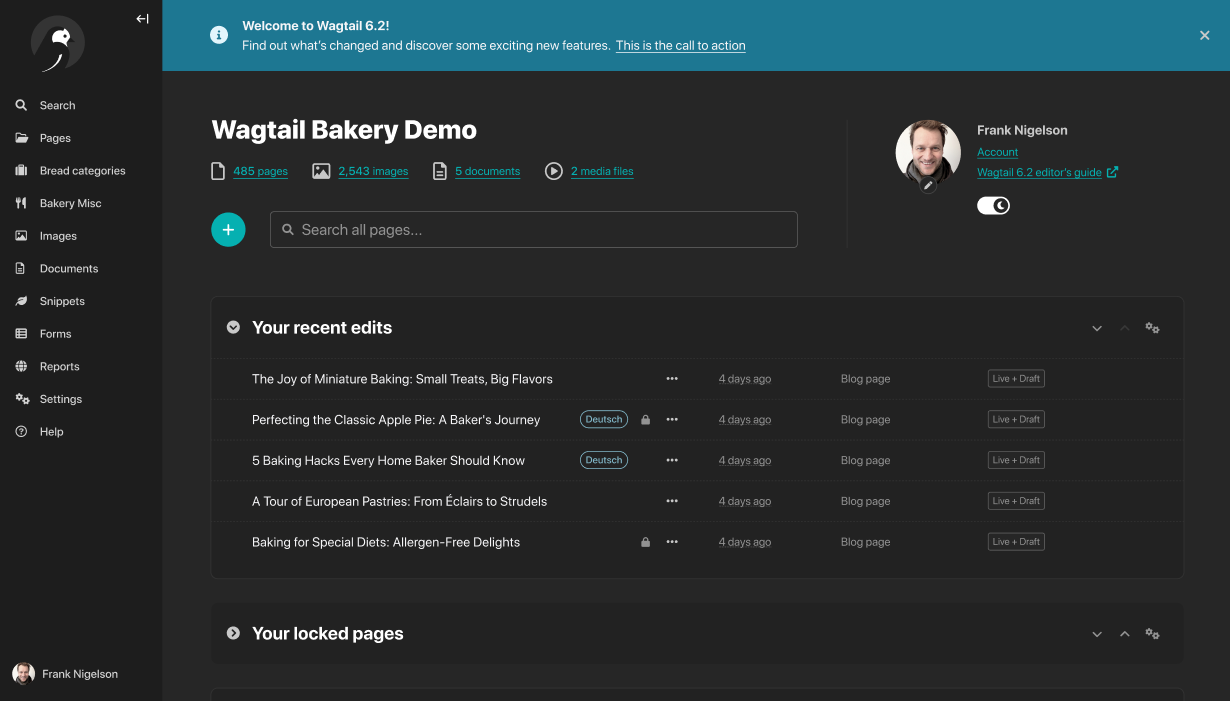Click Live + Draft status on Special Diets row
The image size is (1230, 701).
pyautogui.click(x=1016, y=541)
